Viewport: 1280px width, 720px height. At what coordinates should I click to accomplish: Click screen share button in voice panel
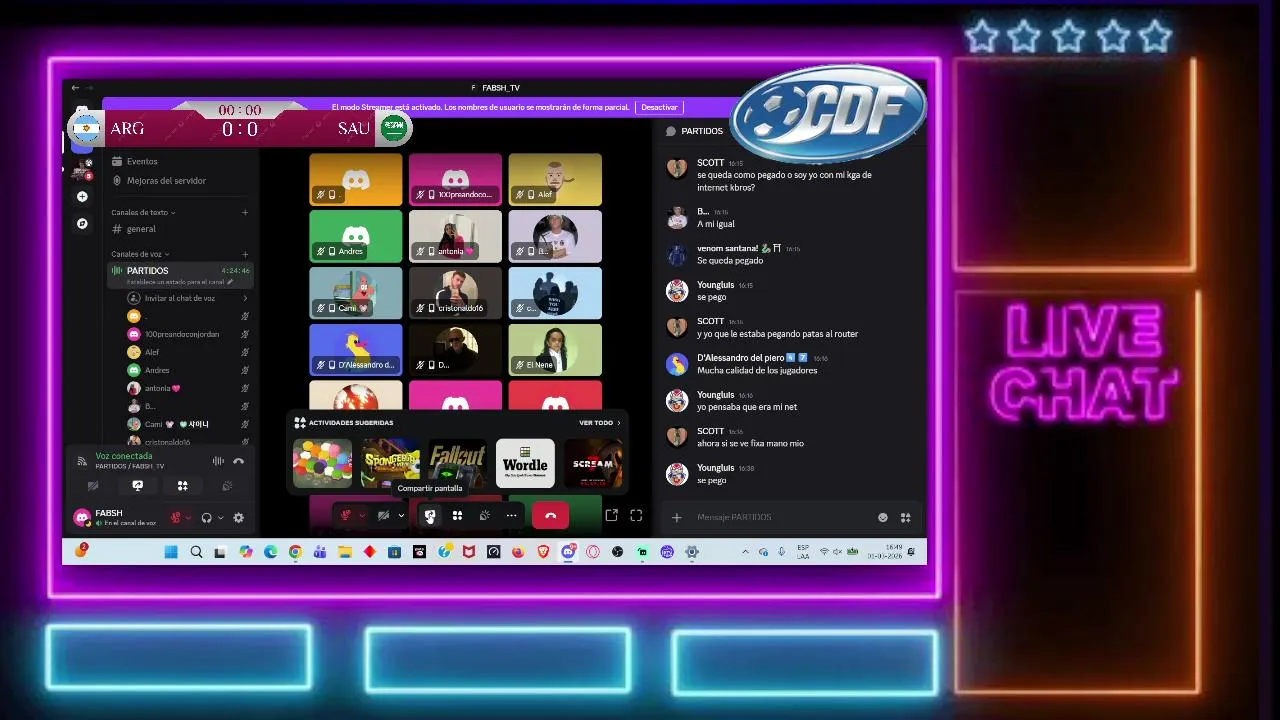pos(138,486)
